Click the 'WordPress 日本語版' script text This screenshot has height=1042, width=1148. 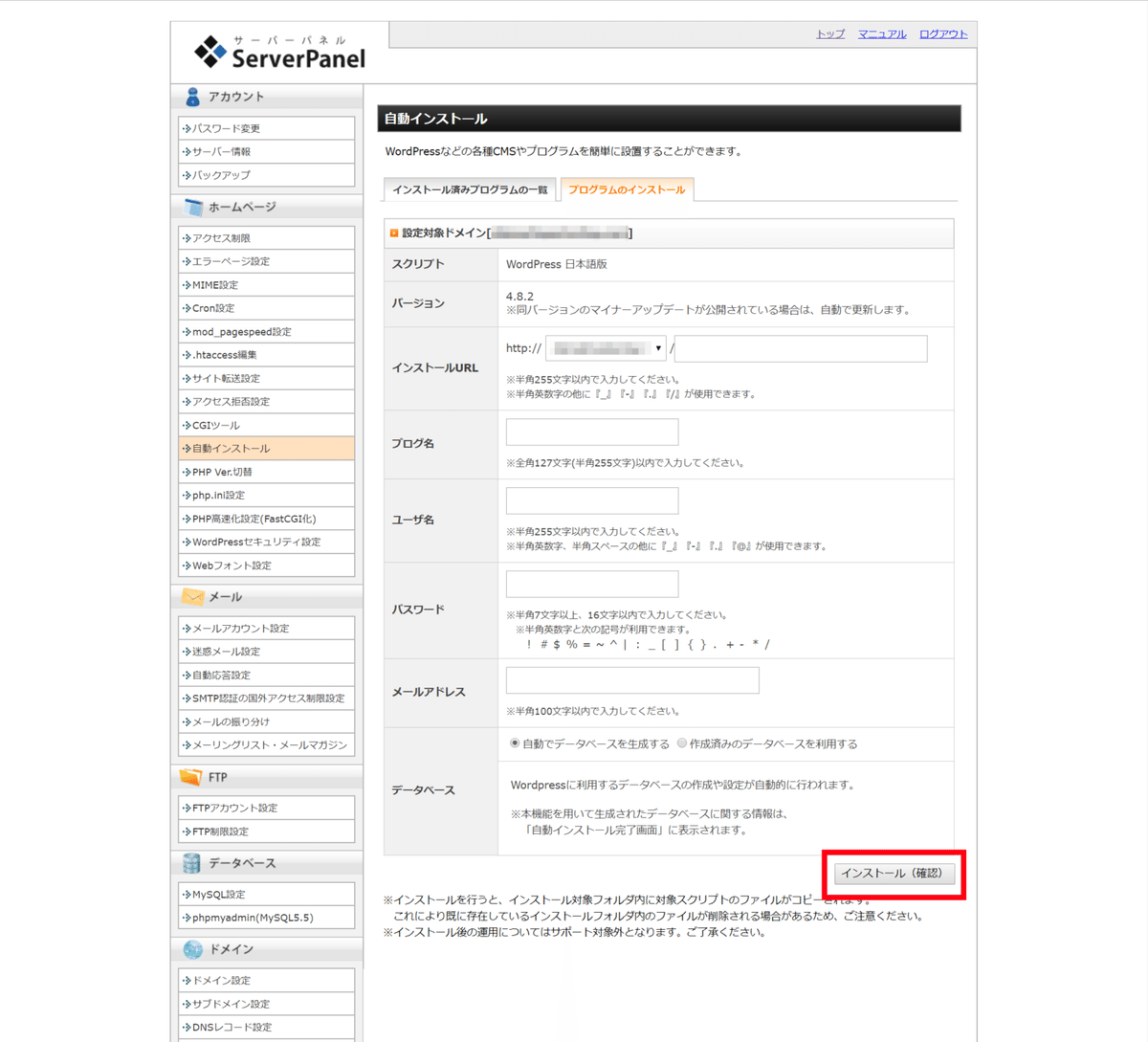click(557, 264)
